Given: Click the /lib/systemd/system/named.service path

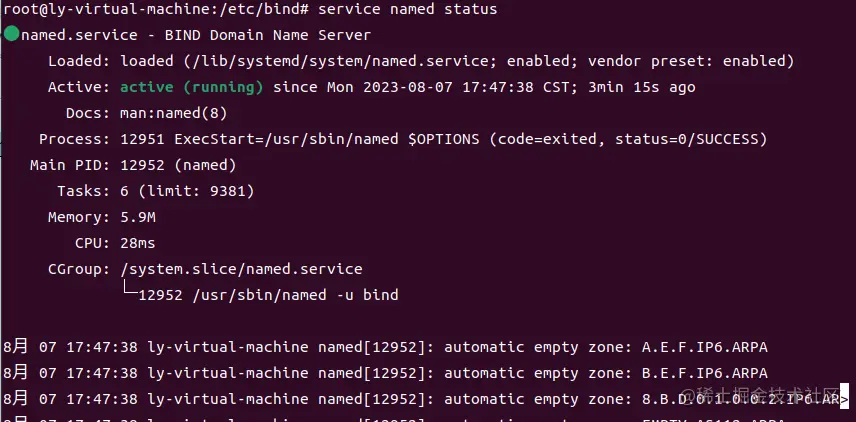Looking at the screenshot, I should pyautogui.click(x=342, y=61).
